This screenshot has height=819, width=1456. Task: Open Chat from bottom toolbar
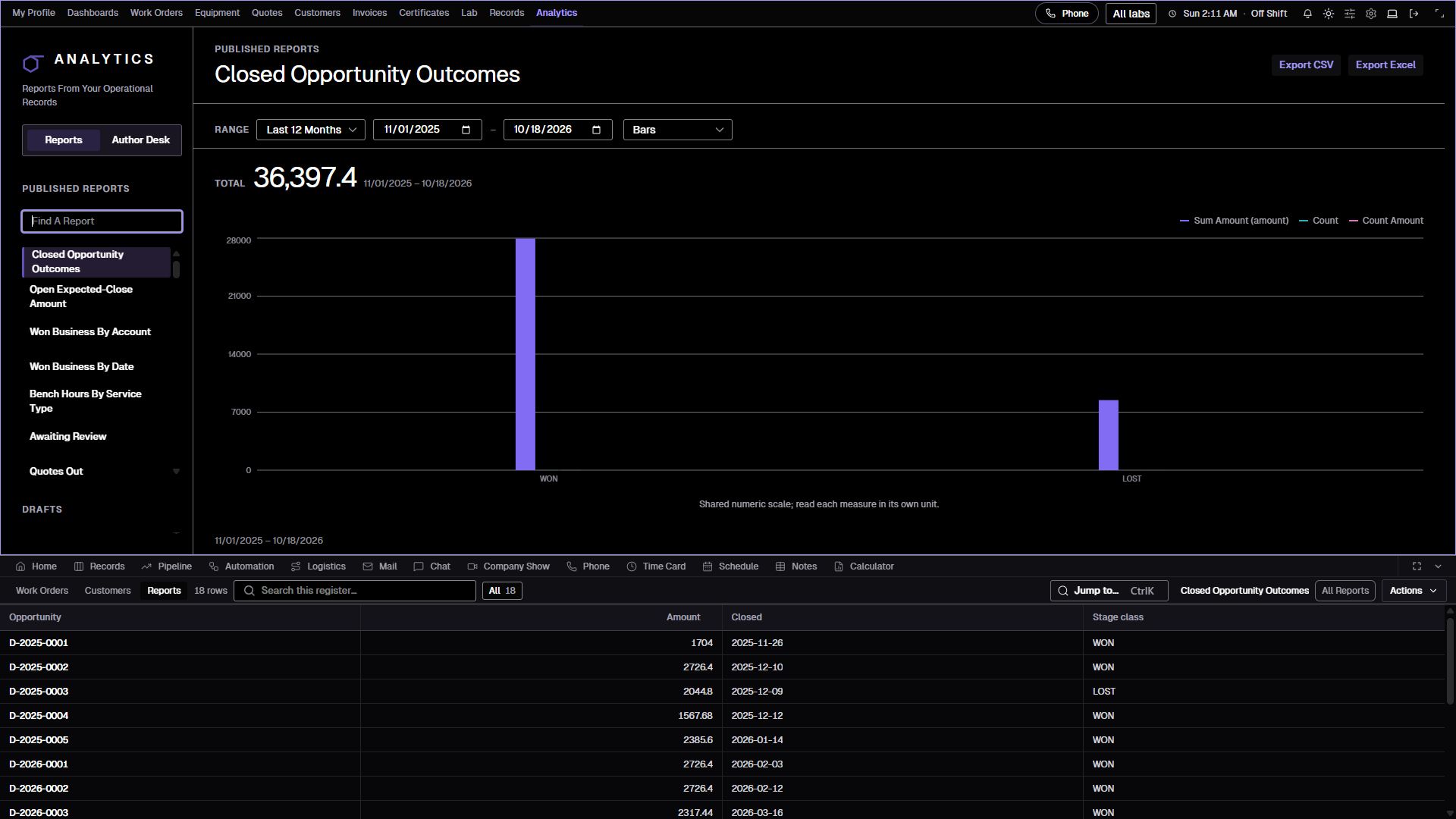(x=431, y=566)
